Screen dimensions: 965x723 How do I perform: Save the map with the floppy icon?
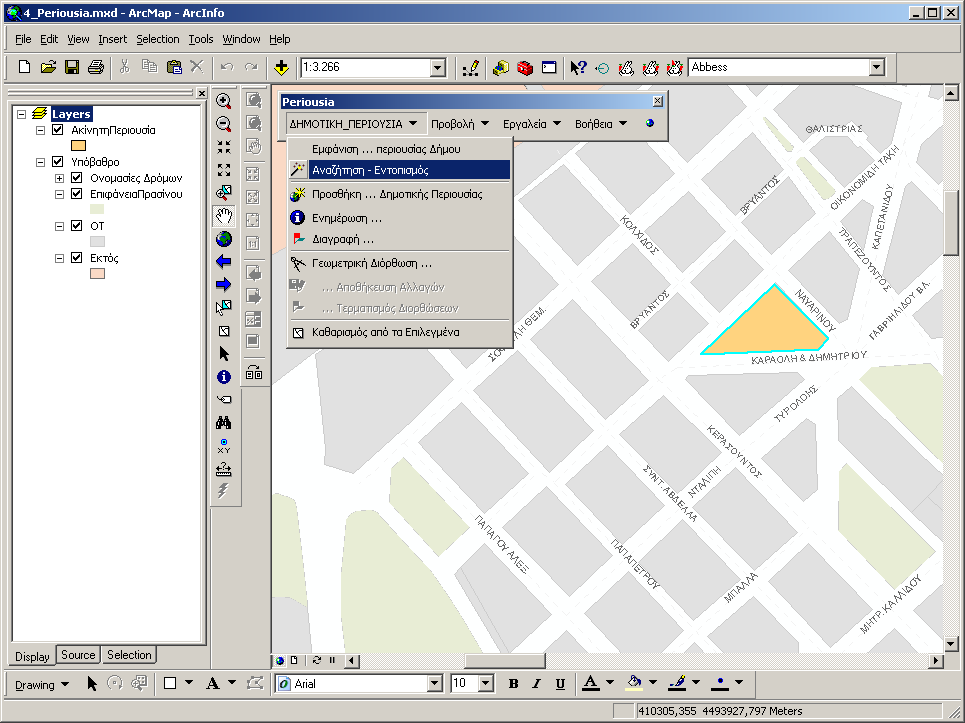pos(72,67)
